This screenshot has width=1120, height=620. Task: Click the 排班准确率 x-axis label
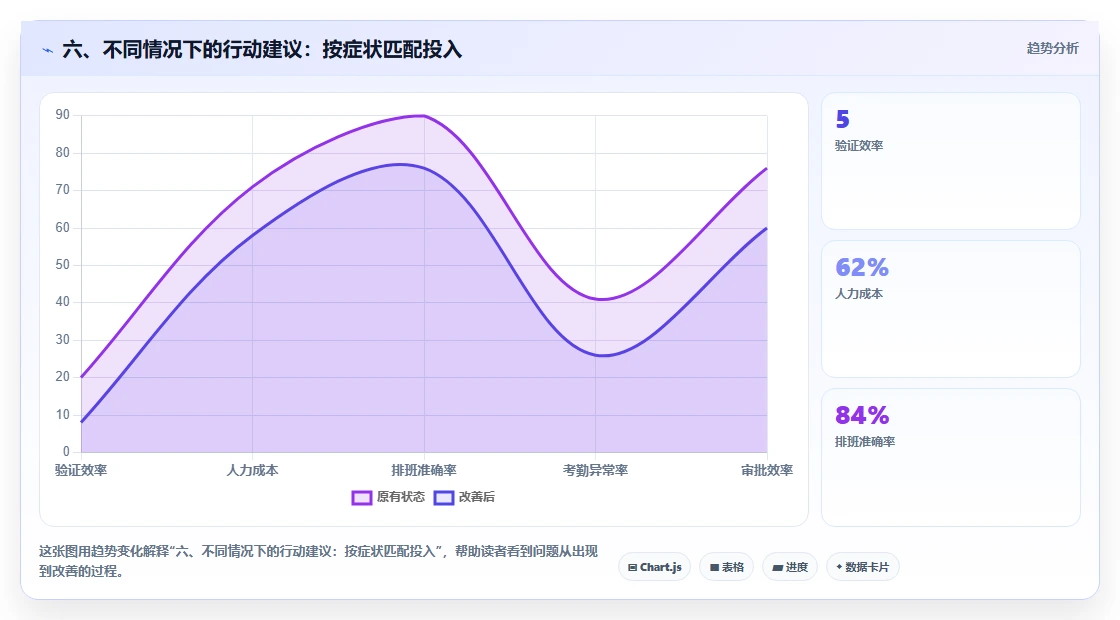click(424, 471)
